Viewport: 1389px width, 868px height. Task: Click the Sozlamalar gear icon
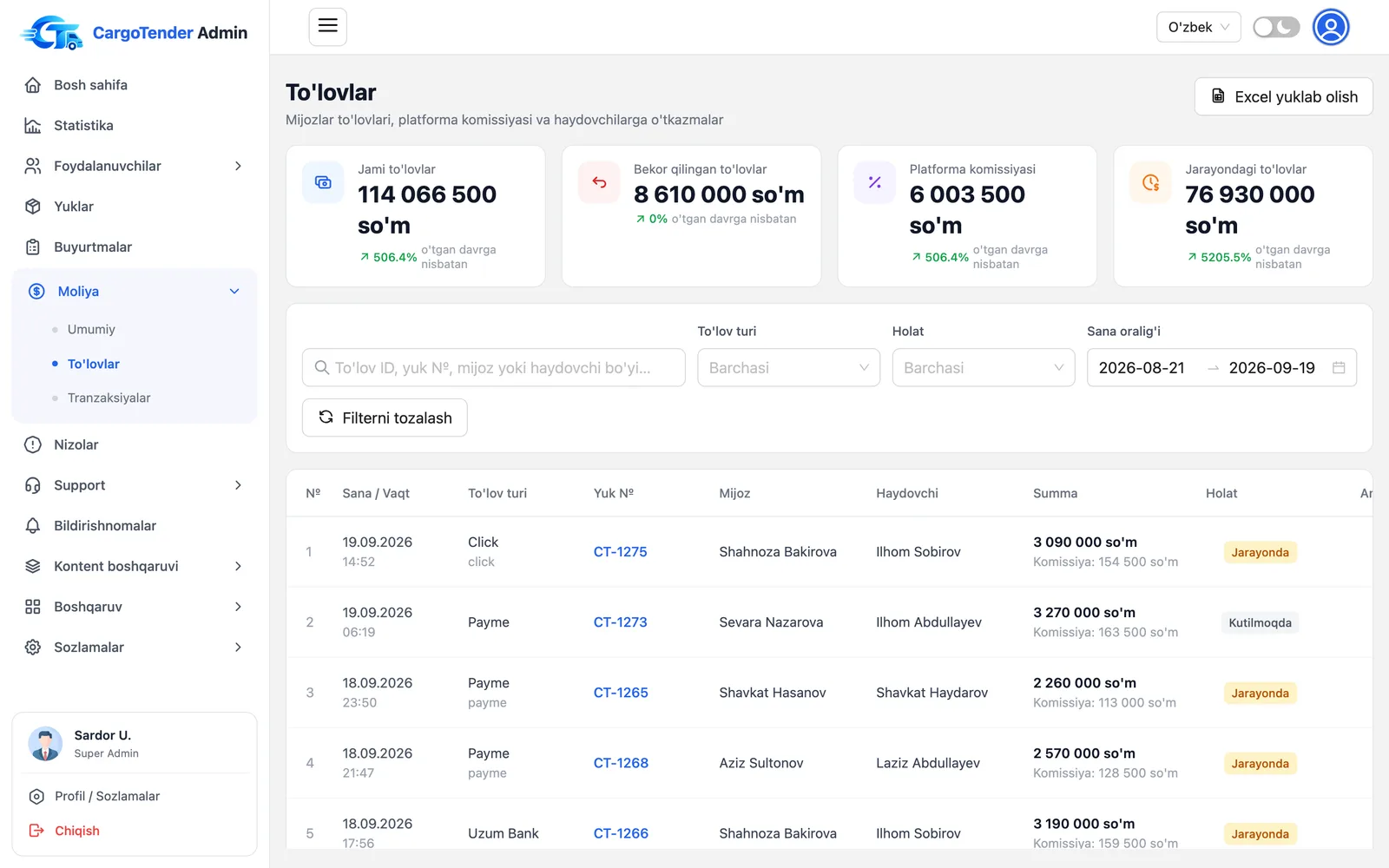point(33,648)
